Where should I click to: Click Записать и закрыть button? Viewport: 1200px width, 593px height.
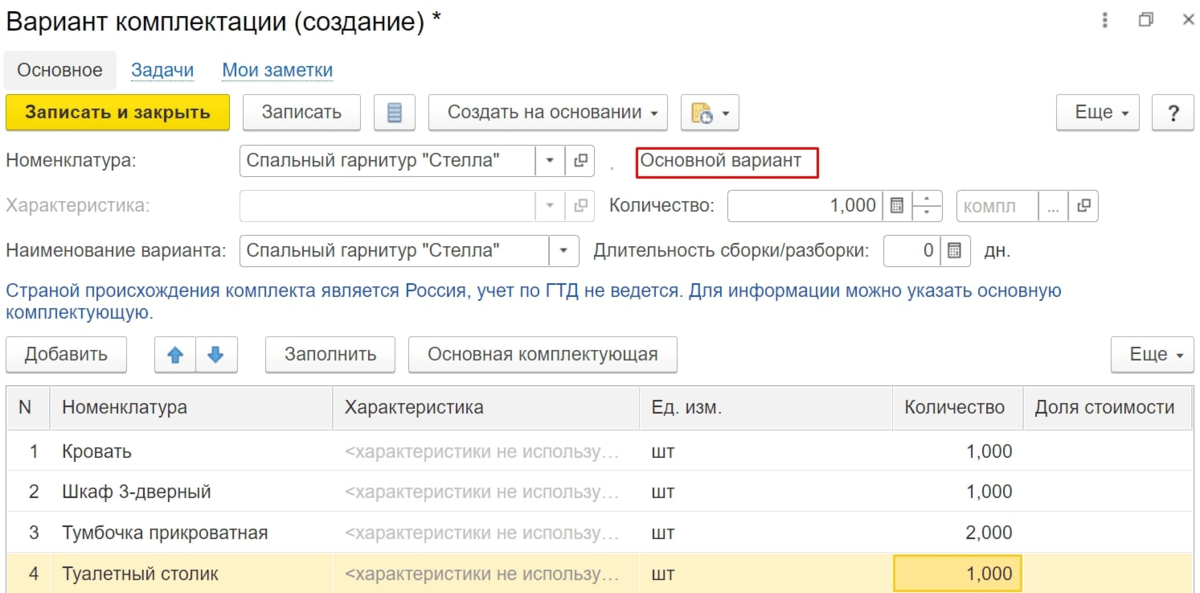click(x=118, y=113)
